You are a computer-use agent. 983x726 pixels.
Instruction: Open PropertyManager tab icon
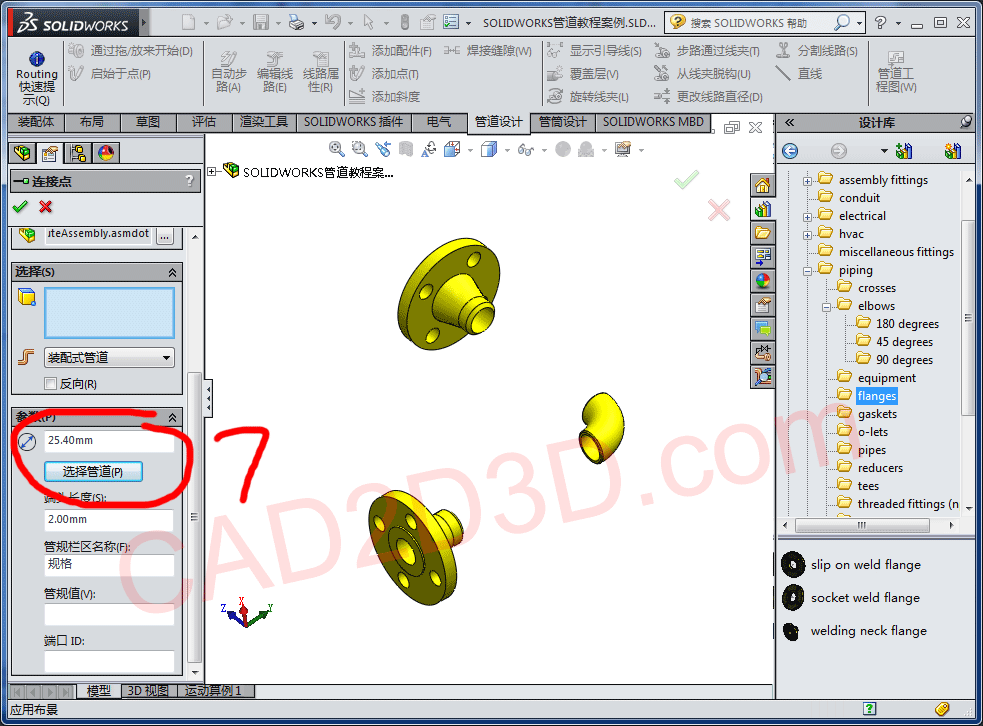(50, 153)
